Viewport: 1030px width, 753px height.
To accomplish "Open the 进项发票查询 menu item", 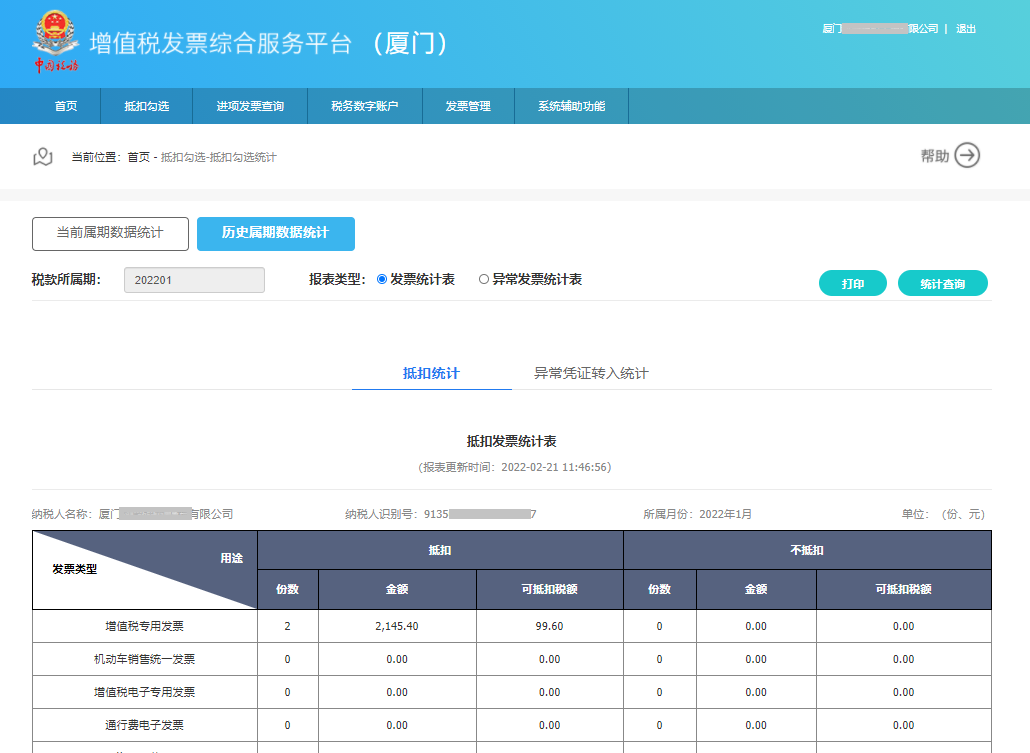I will pyautogui.click(x=250, y=105).
